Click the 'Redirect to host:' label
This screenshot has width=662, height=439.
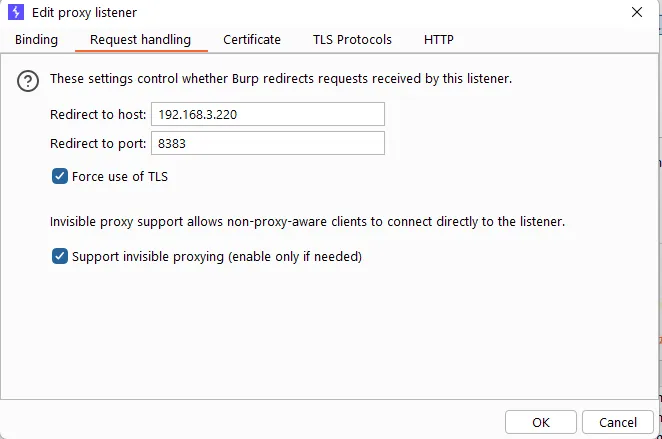(x=98, y=114)
